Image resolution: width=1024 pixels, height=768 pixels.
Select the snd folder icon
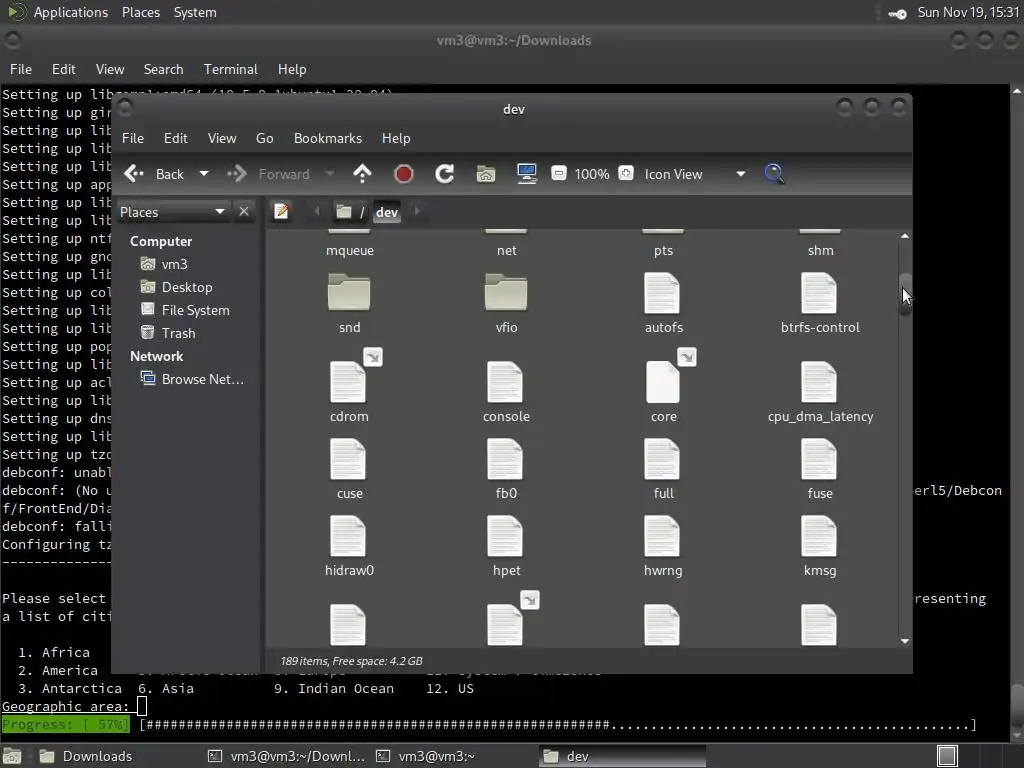point(349,293)
